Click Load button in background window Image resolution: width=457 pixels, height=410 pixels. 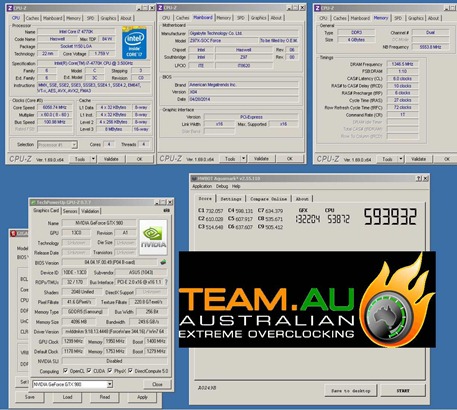click(67, 397)
